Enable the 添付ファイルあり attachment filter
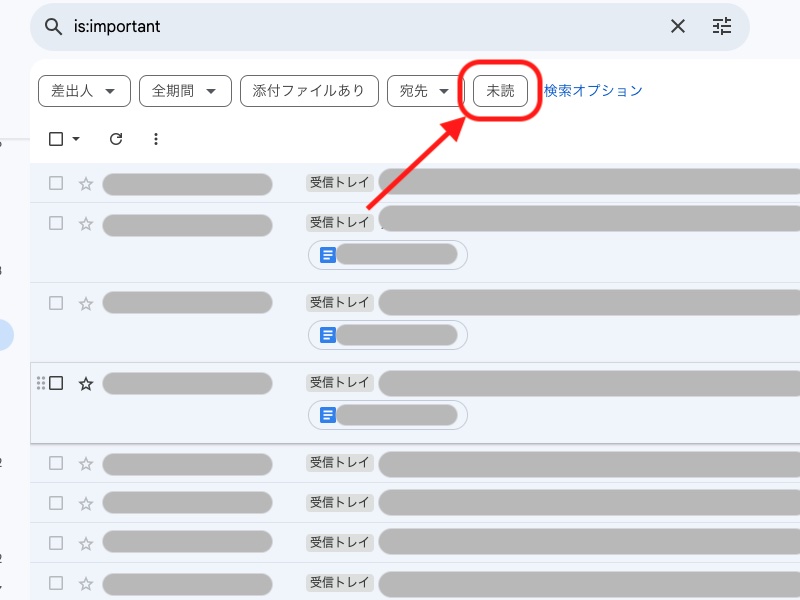Screen dimensions: 800x600 (x=309, y=90)
